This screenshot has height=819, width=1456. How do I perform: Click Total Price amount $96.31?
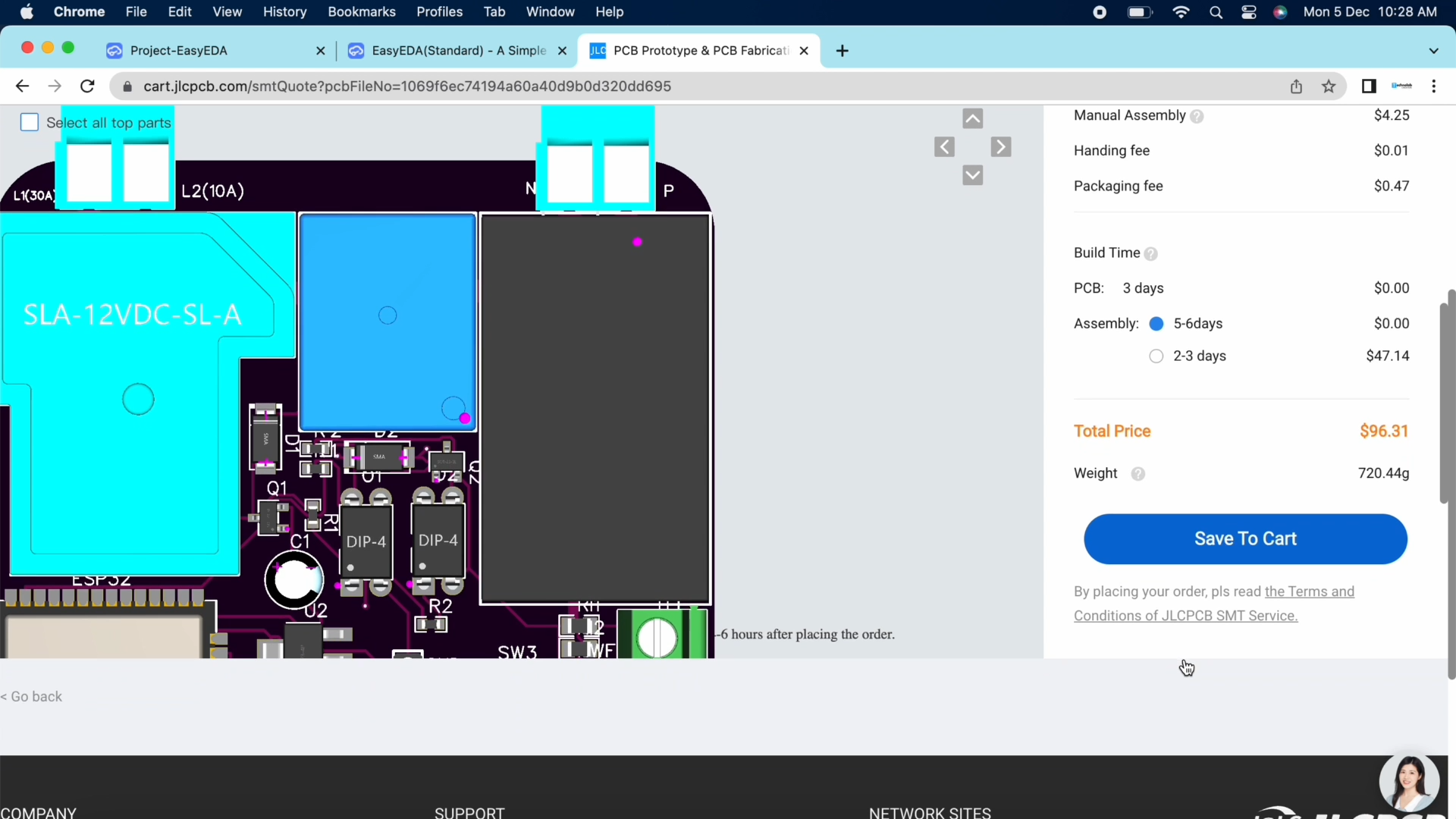tap(1384, 431)
